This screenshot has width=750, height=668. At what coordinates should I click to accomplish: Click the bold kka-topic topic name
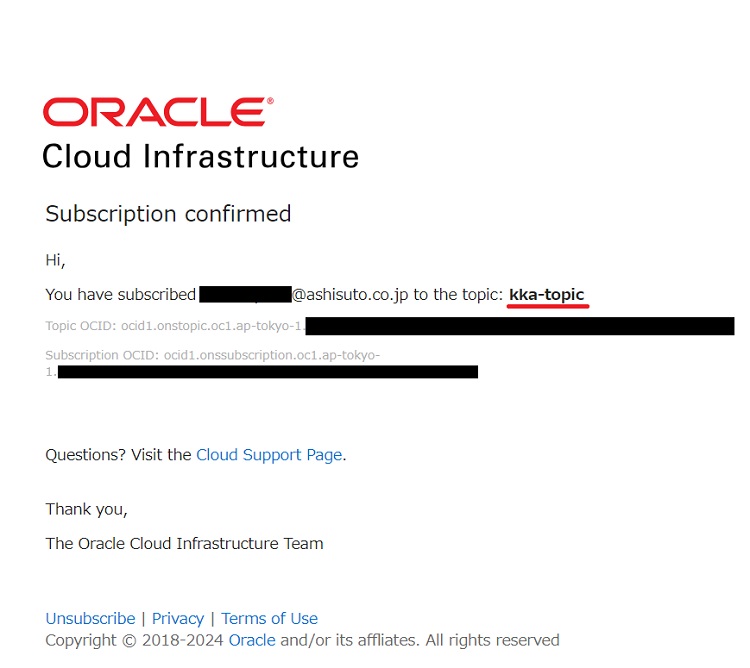(x=547, y=295)
